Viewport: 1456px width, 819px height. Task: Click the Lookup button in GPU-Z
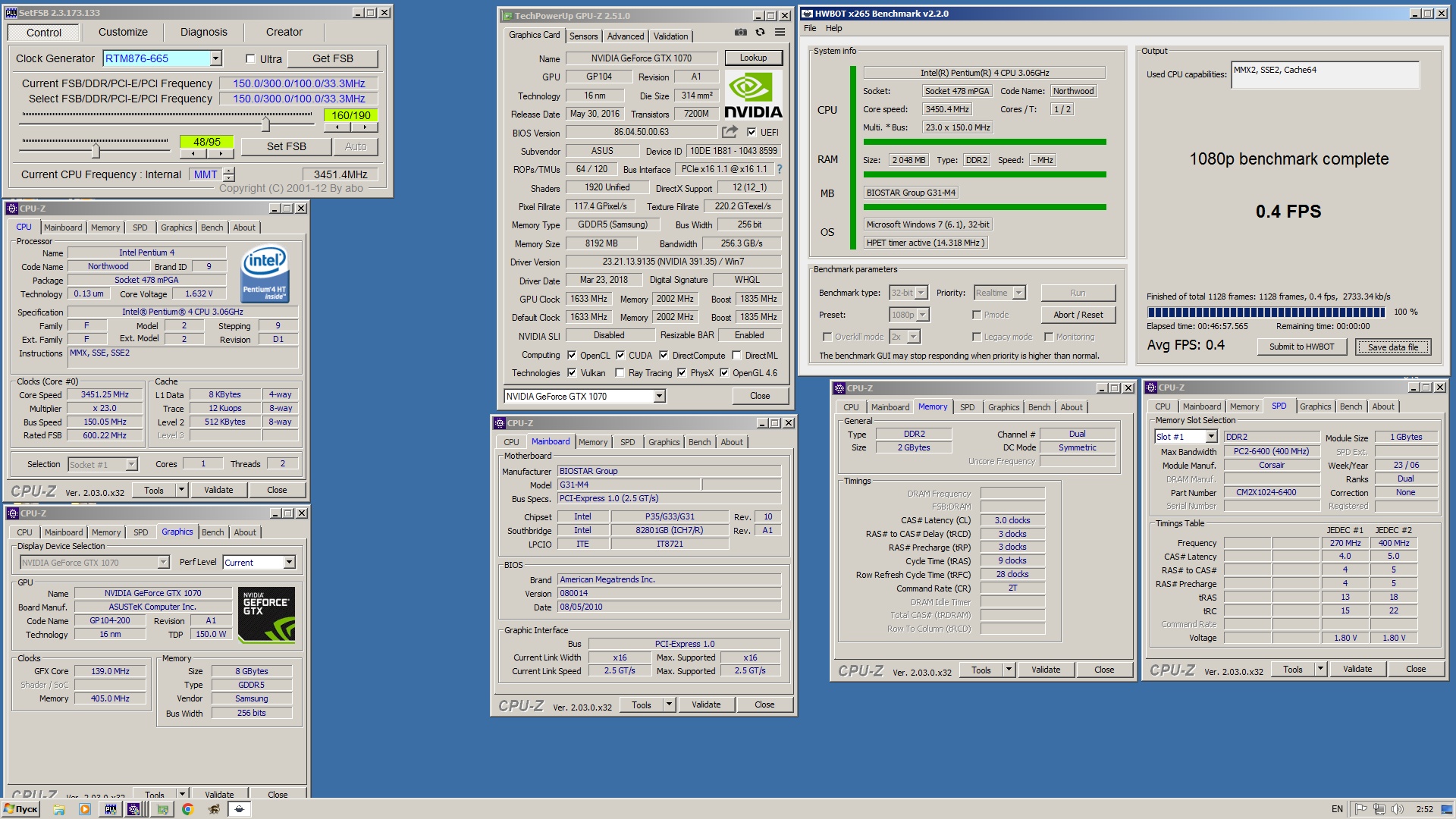point(753,58)
